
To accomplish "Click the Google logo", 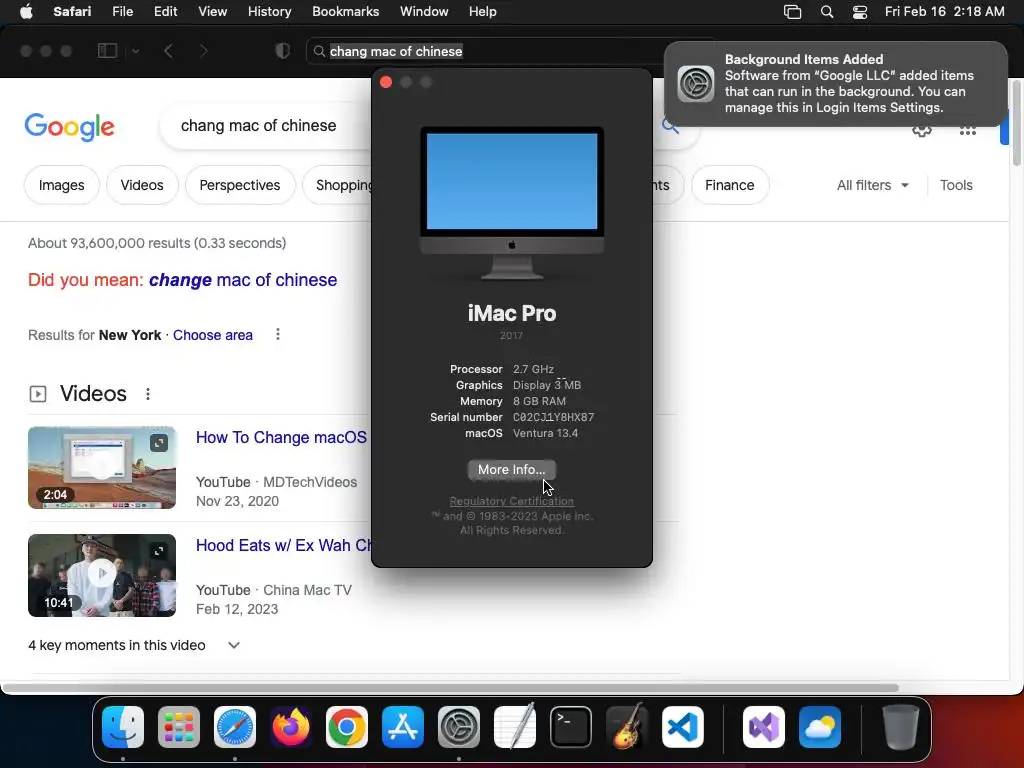I will (x=69, y=127).
